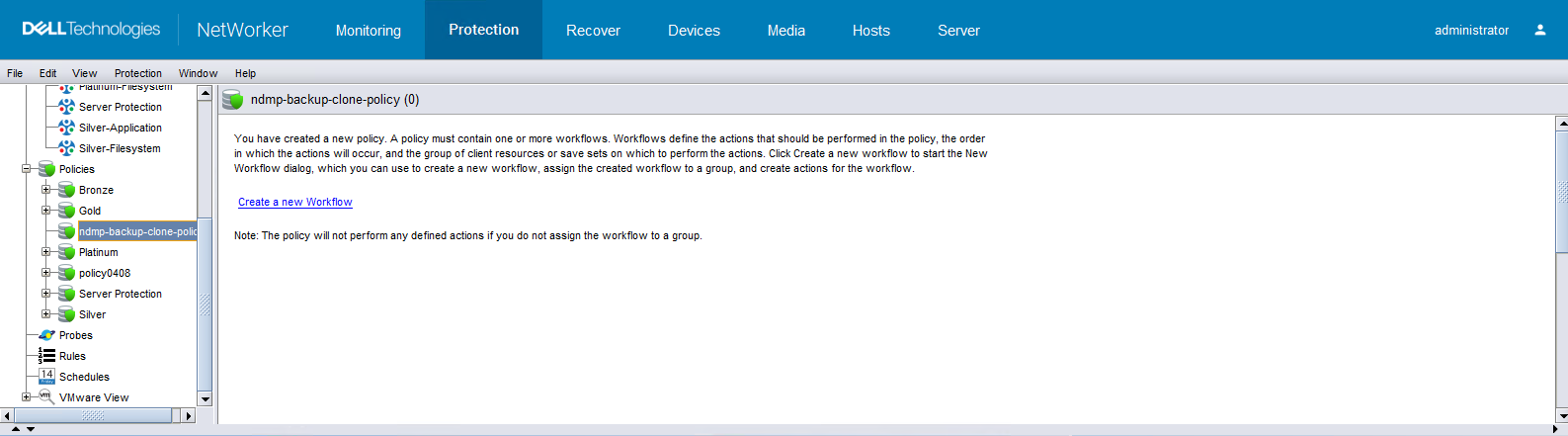Click the Silver-Filesystem group icon
This screenshot has height=436, width=1568.
click(66, 148)
